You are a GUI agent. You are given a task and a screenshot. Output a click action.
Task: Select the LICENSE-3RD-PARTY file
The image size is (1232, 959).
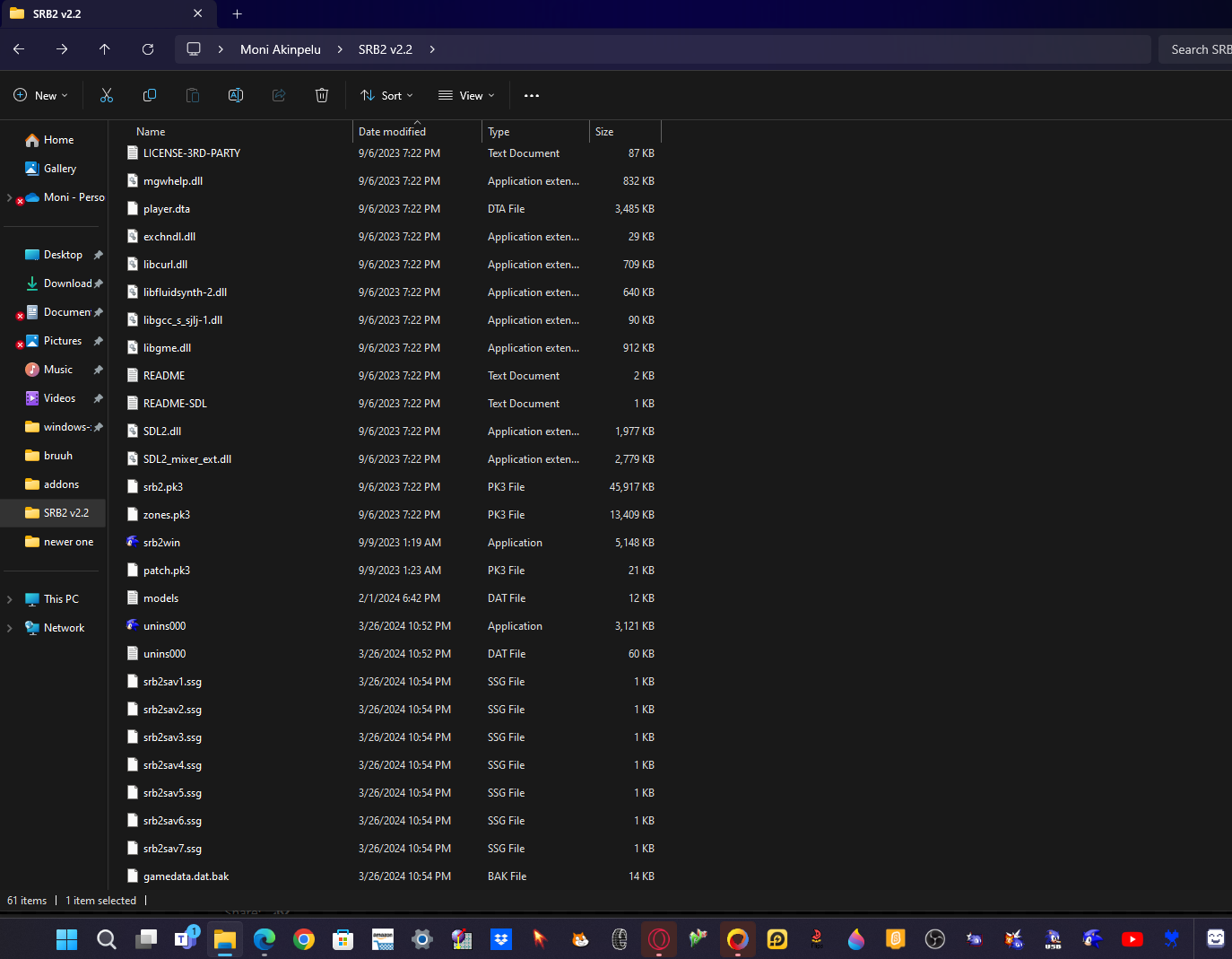coord(393,153)
